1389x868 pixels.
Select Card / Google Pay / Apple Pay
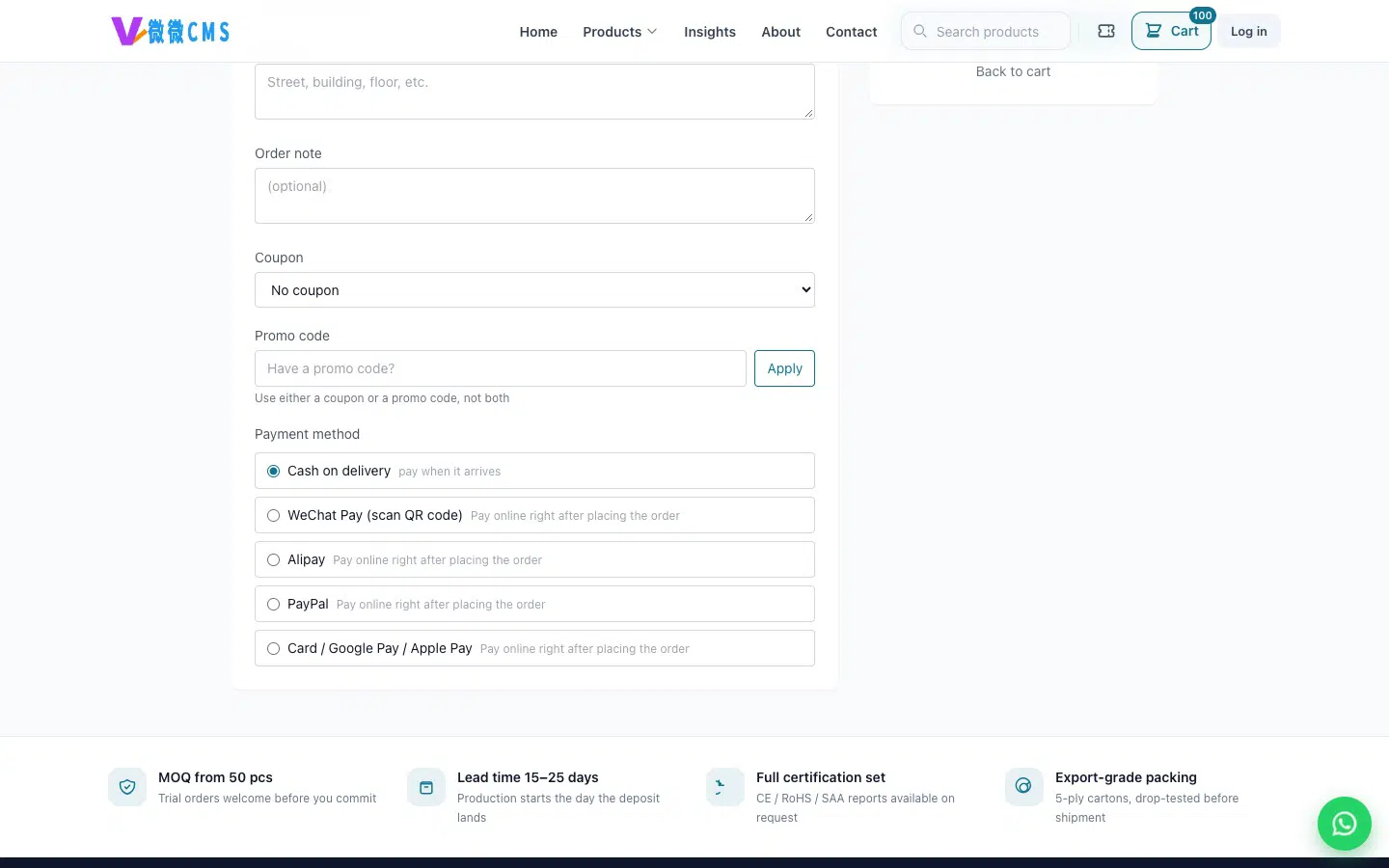click(x=534, y=648)
